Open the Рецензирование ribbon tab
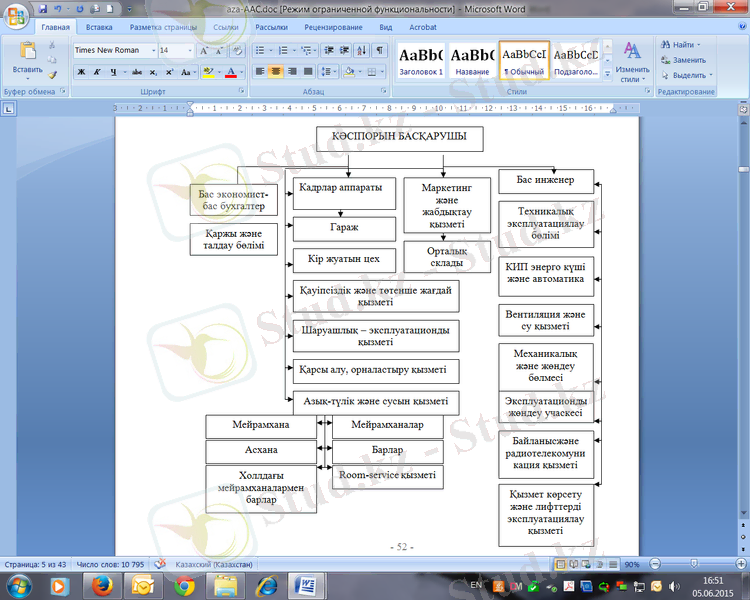 pyautogui.click(x=333, y=27)
